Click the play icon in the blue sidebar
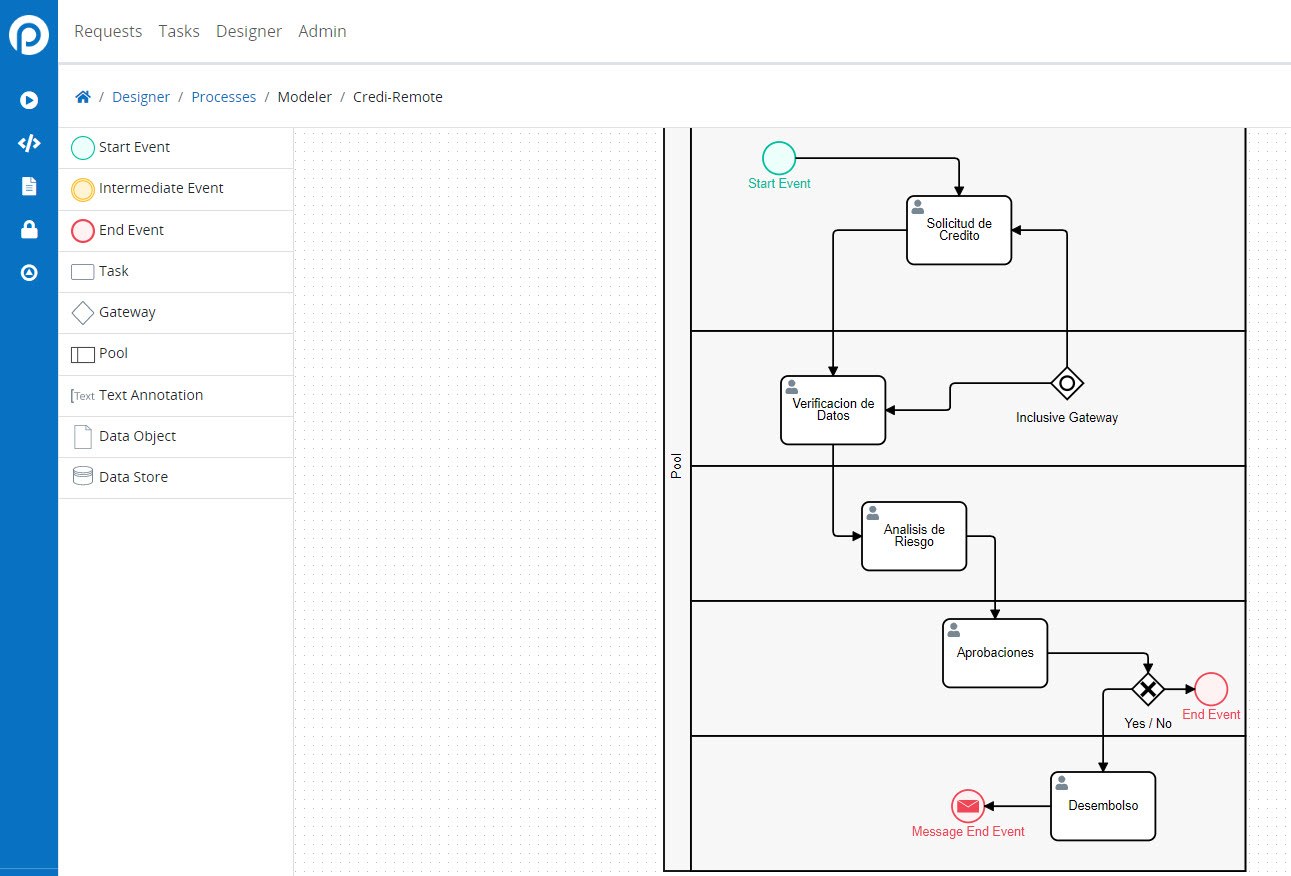1291x876 pixels. click(x=29, y=100)
